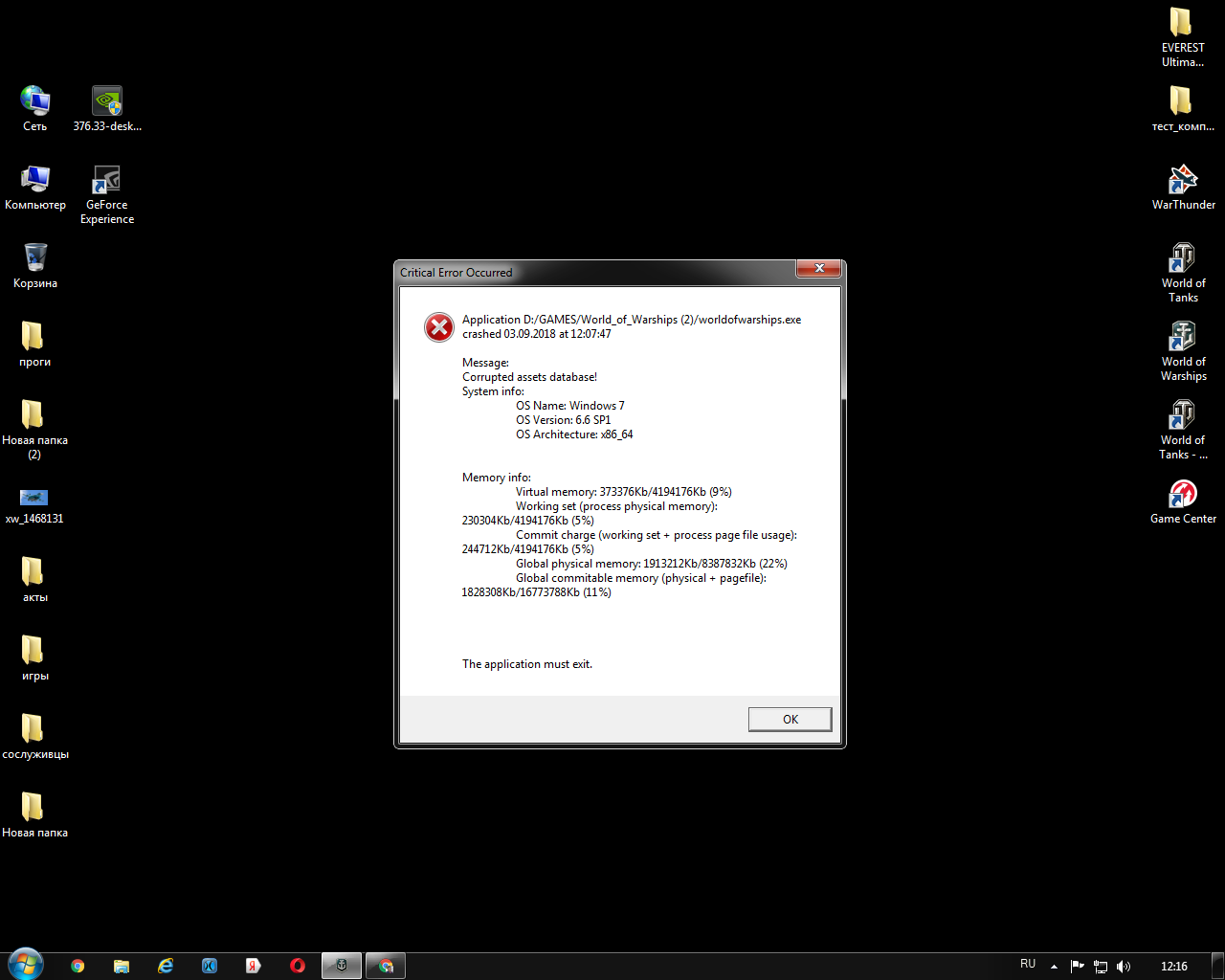Select the WarThunder shortcut
This screenshot has width=1225, height=980.
(1183, 187)
